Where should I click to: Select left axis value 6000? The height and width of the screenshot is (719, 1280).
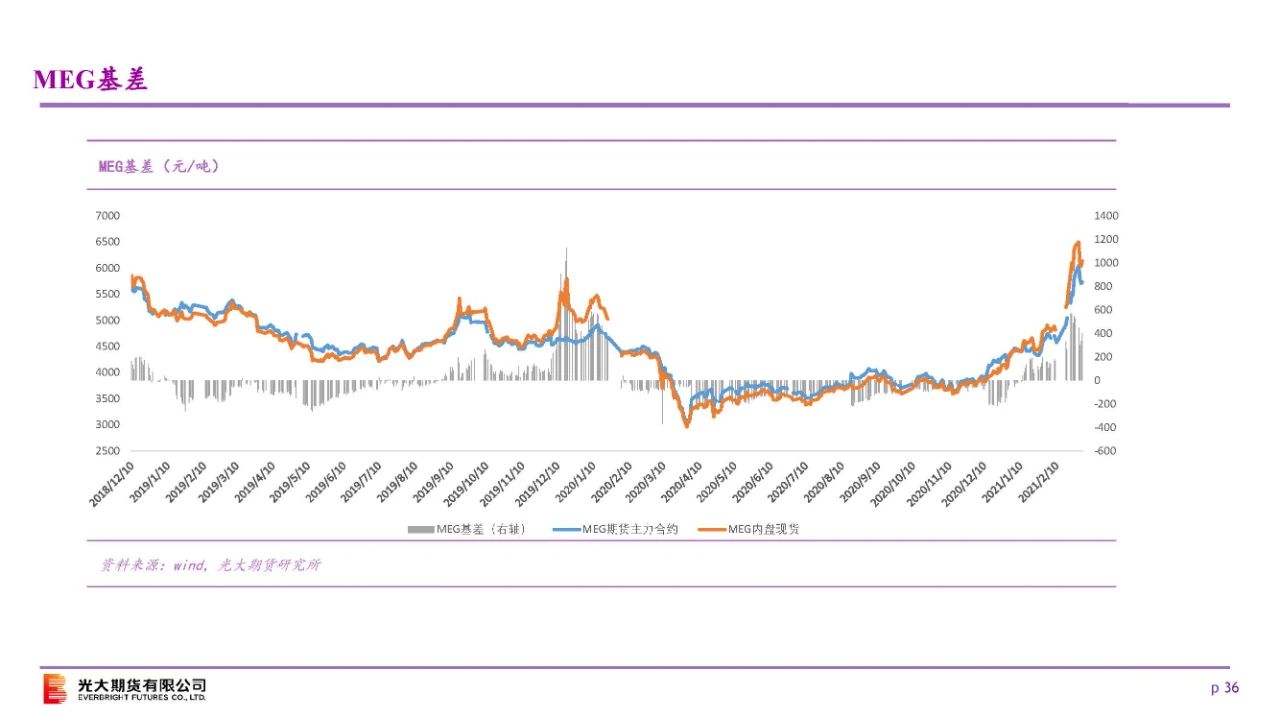coord(108,268)
